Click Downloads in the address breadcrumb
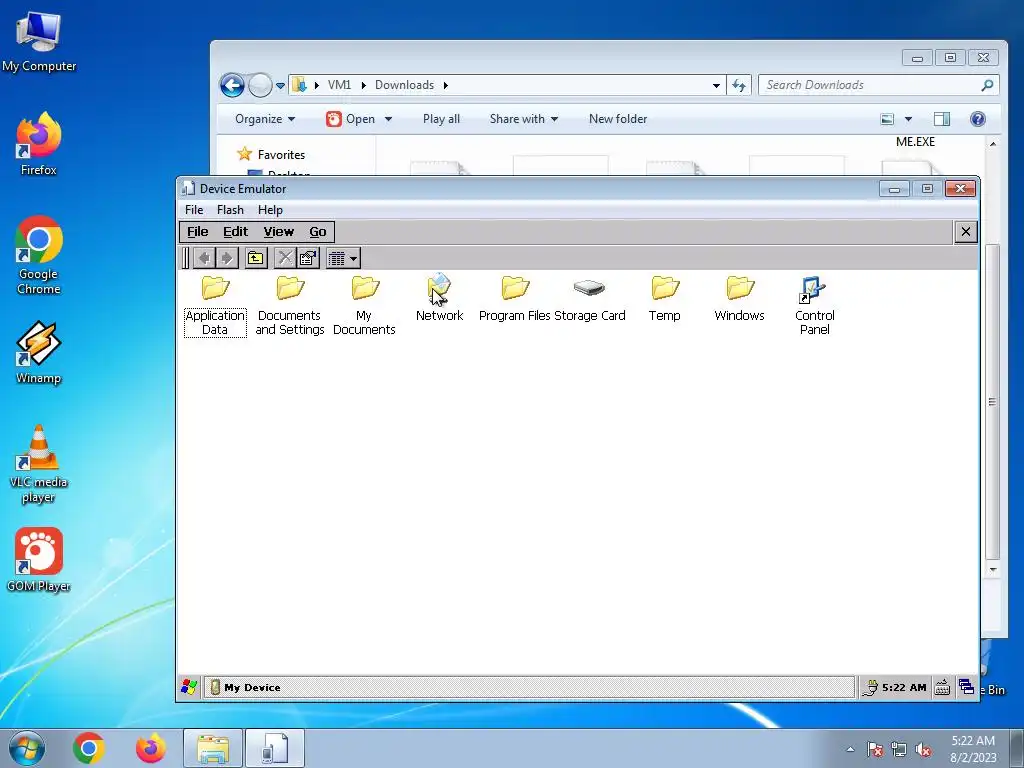The width and height of the screenshot is (1024, 768). click(404, 85)
